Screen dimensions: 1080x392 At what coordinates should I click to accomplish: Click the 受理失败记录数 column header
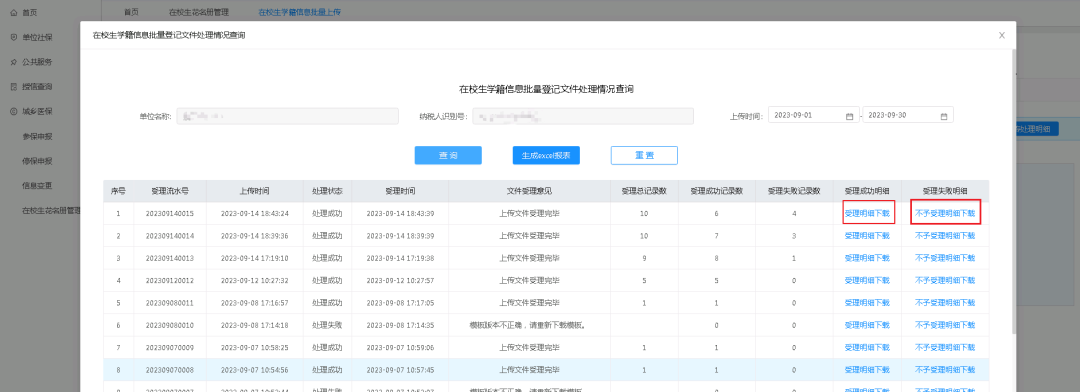(794, 191)
